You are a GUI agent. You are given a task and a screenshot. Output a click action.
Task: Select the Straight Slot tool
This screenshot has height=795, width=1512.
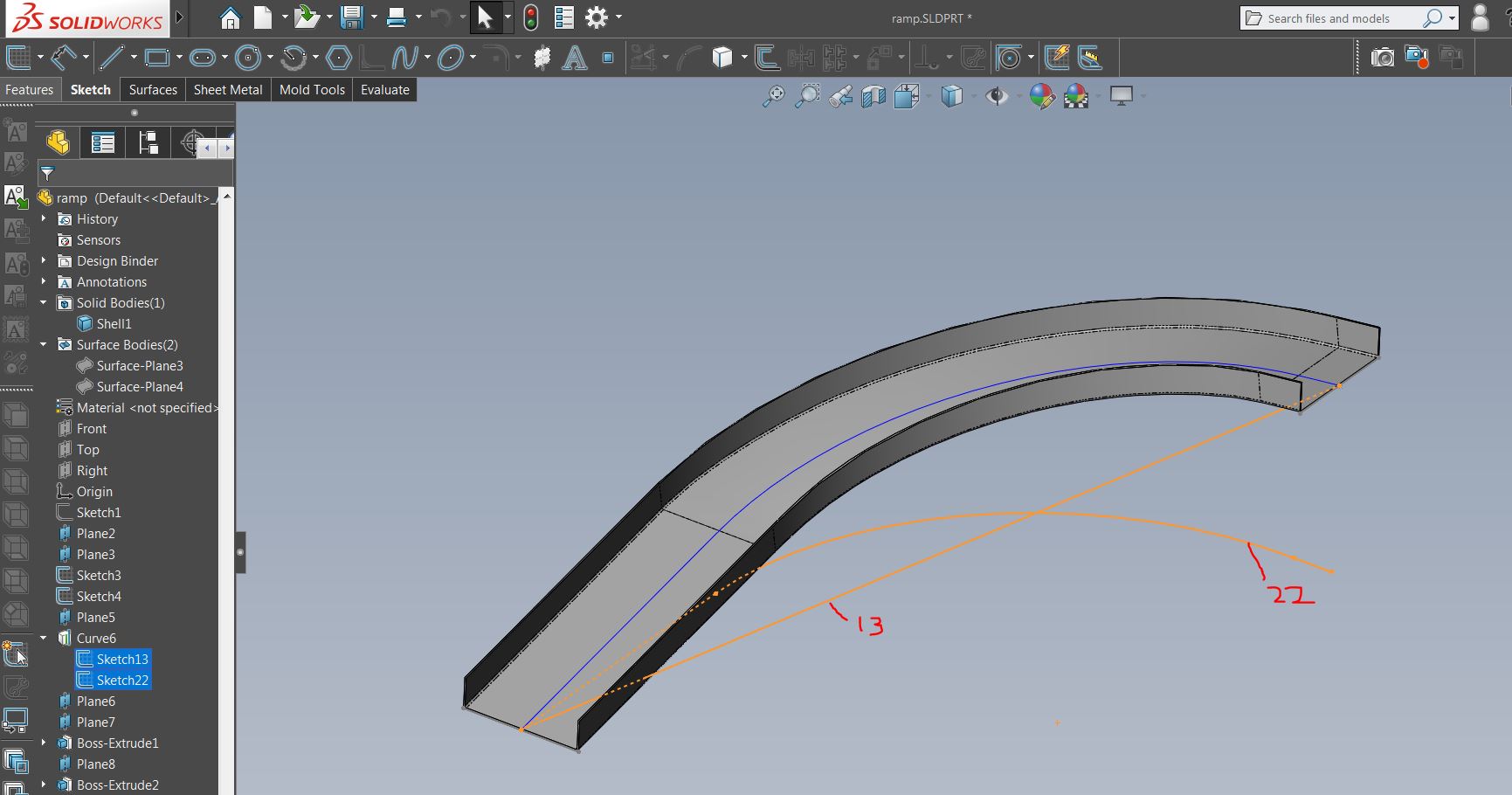click(203, 59)
